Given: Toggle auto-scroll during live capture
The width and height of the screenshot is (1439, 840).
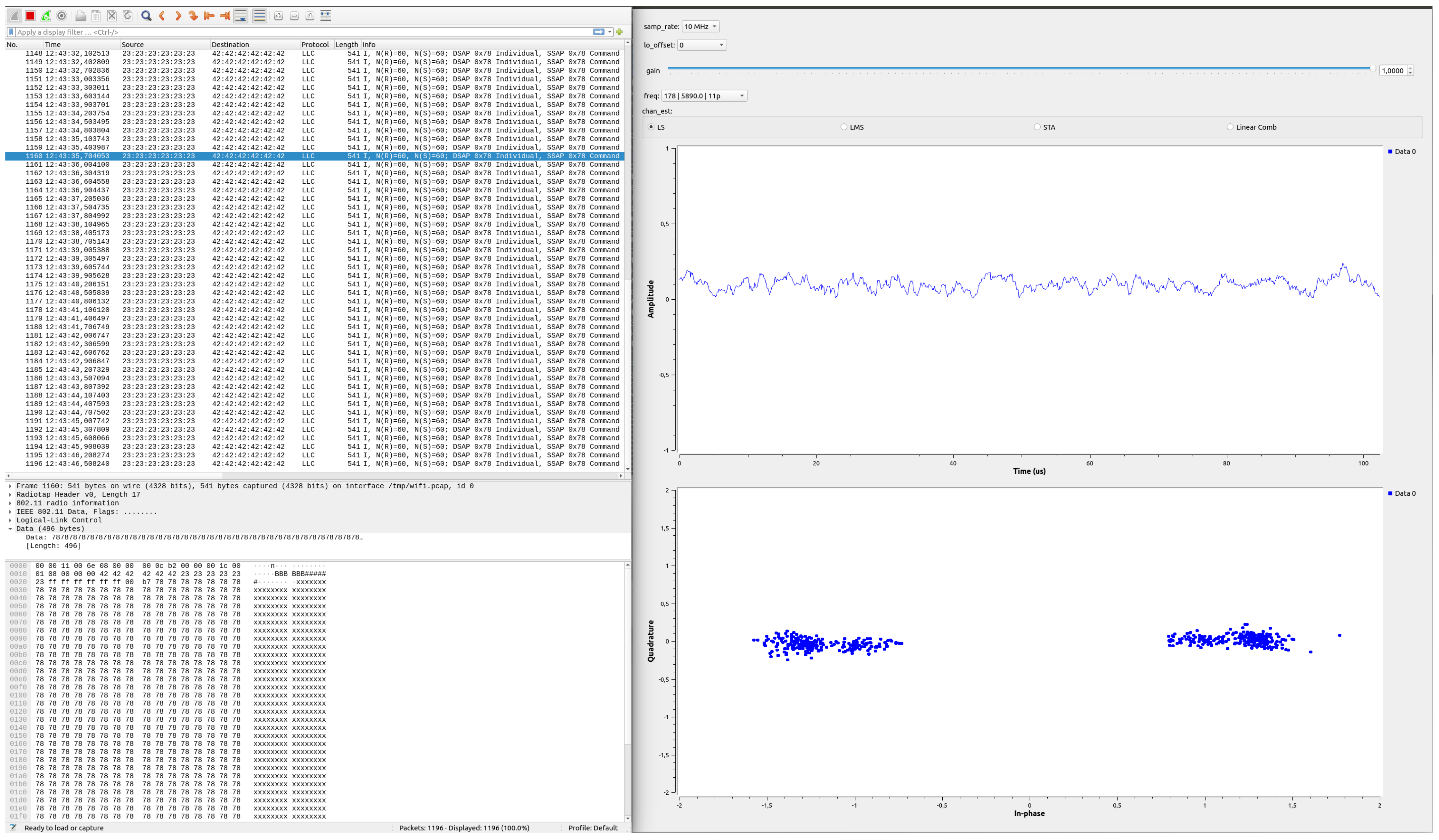Looking at the screenshot, I should (x=241, y=16).
